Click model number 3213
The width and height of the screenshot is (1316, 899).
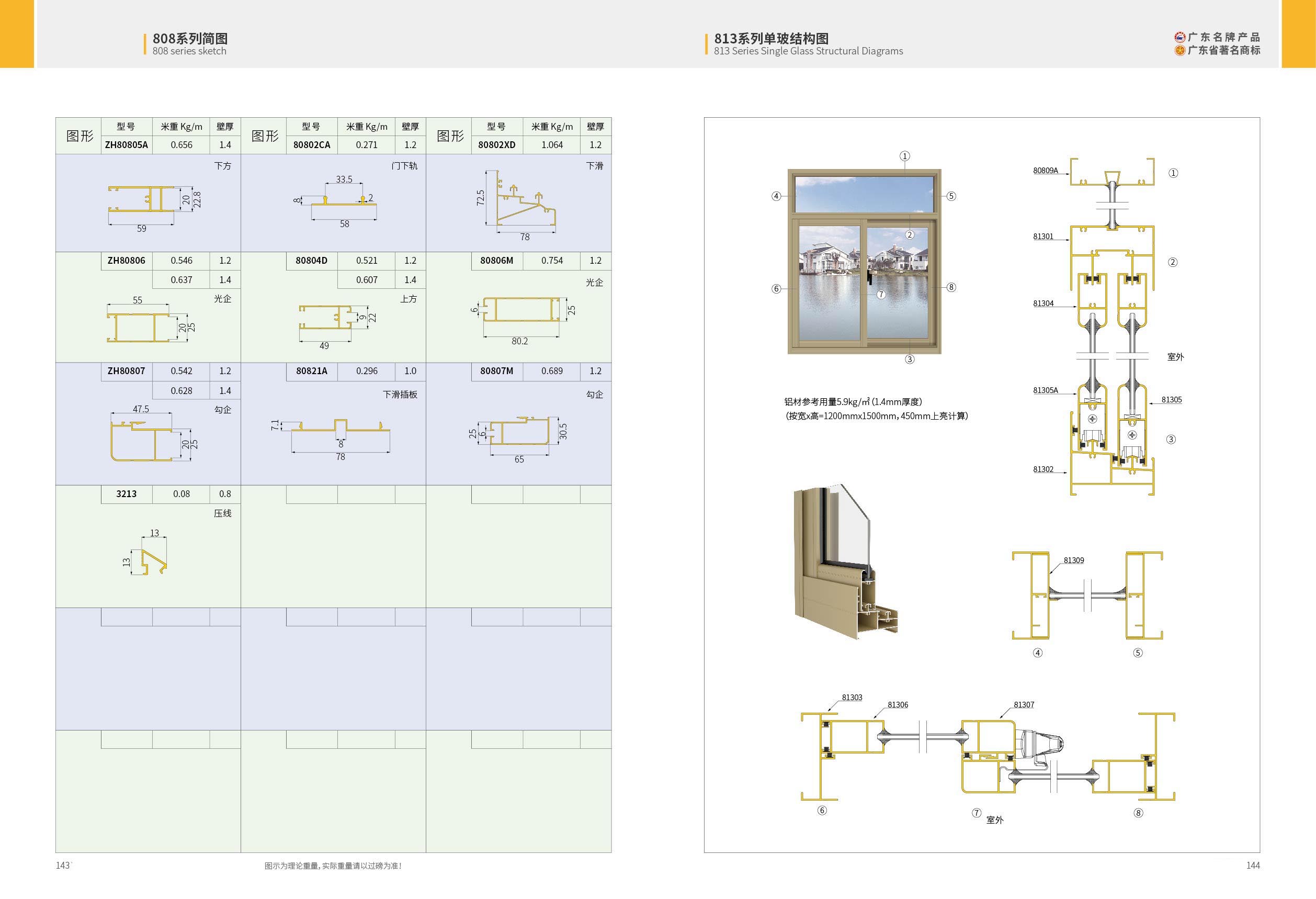126,494
